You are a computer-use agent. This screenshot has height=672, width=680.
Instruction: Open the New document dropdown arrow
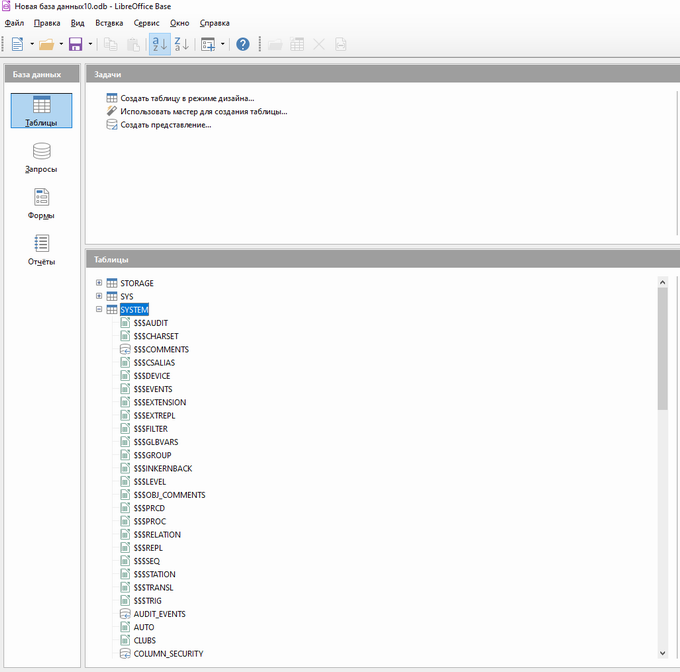point(32,44)
